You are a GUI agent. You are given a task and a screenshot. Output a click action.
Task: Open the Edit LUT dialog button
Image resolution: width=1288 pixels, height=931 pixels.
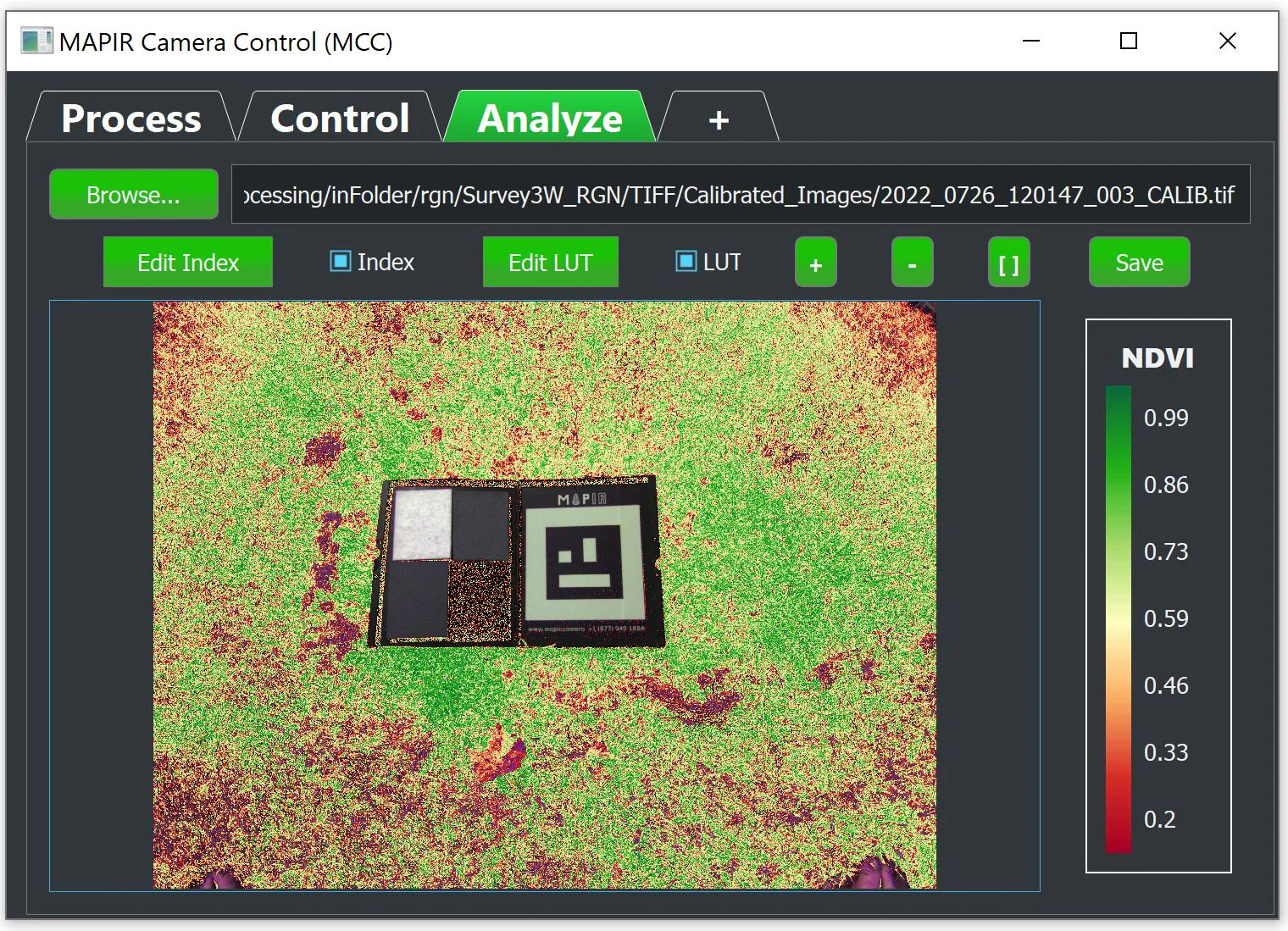tap(550, 263)
